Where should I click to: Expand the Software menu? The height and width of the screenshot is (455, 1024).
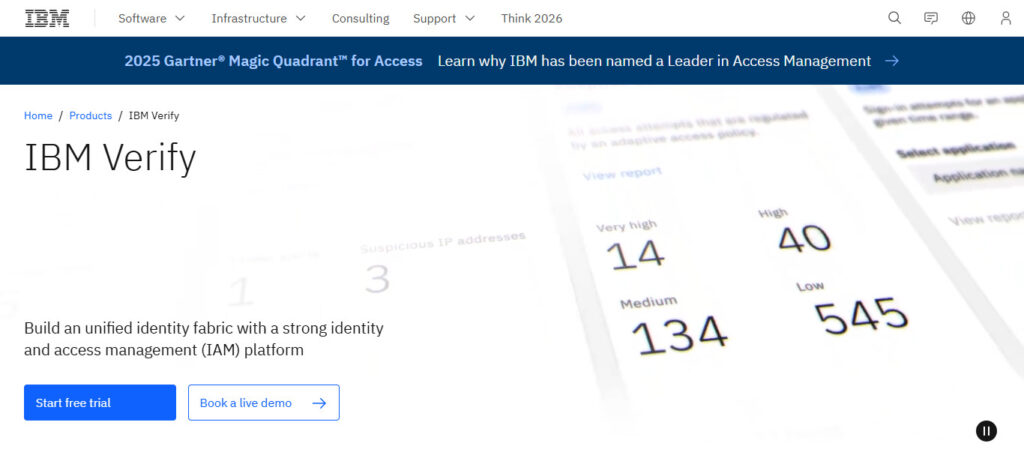[152, 18]
